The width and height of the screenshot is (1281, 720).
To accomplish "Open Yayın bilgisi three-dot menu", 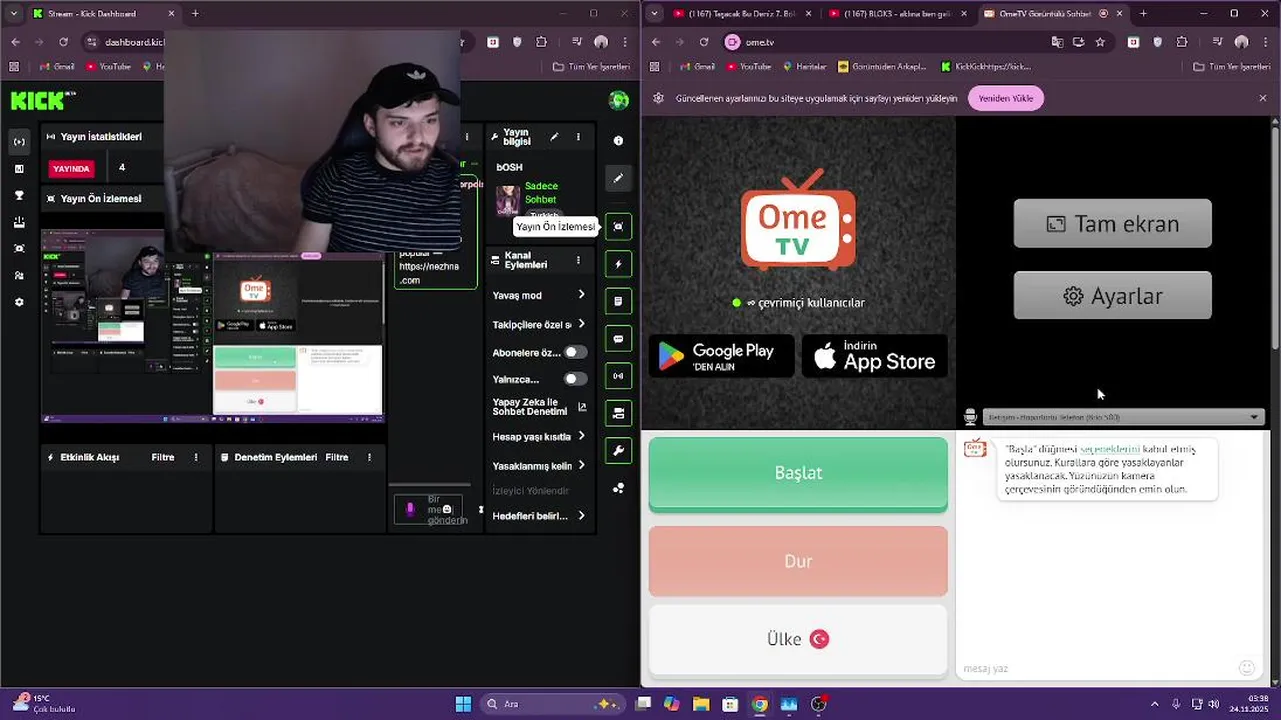I will (x=577, y=137).
